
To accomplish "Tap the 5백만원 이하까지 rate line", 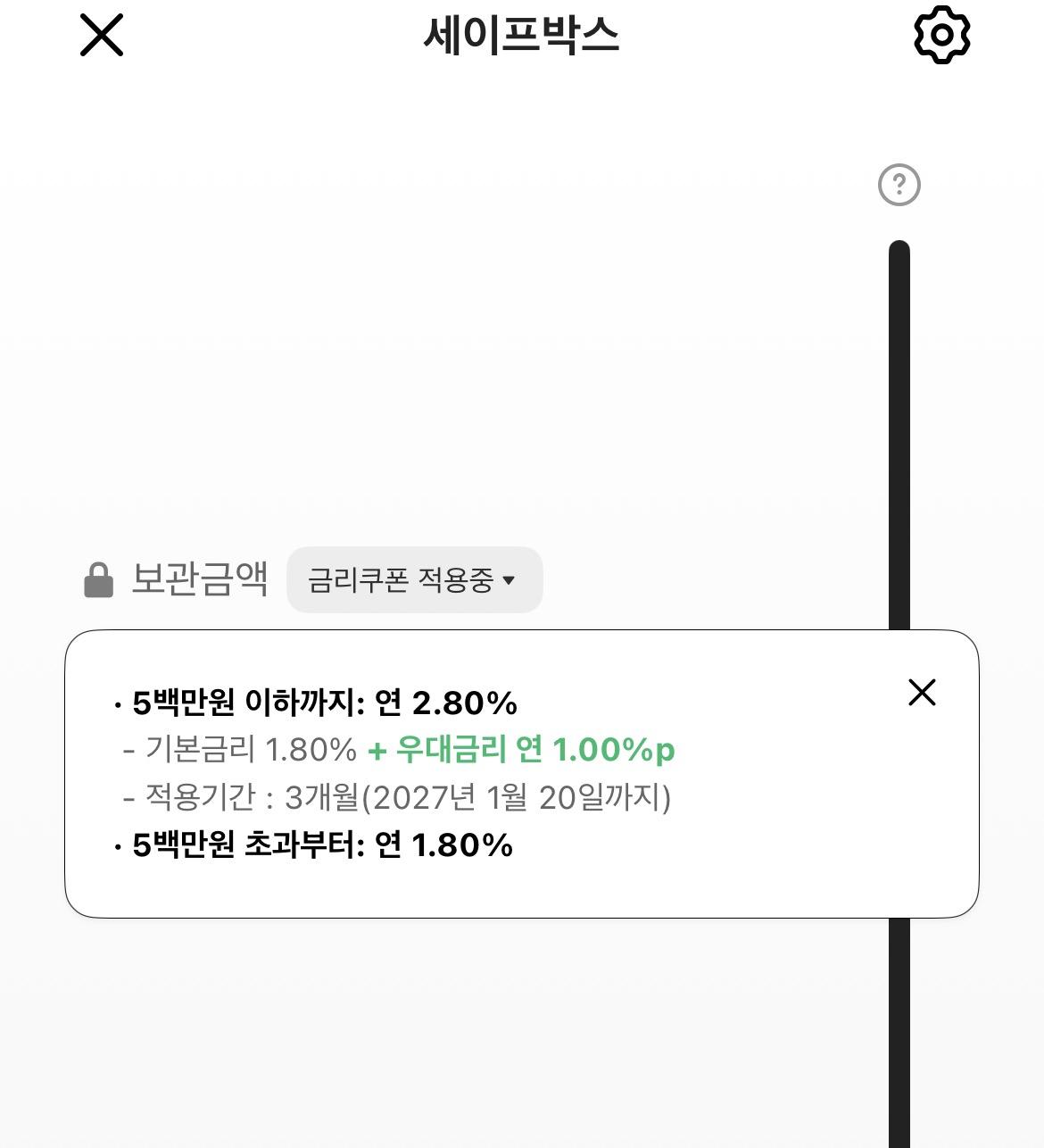I will tap(315, 703).
